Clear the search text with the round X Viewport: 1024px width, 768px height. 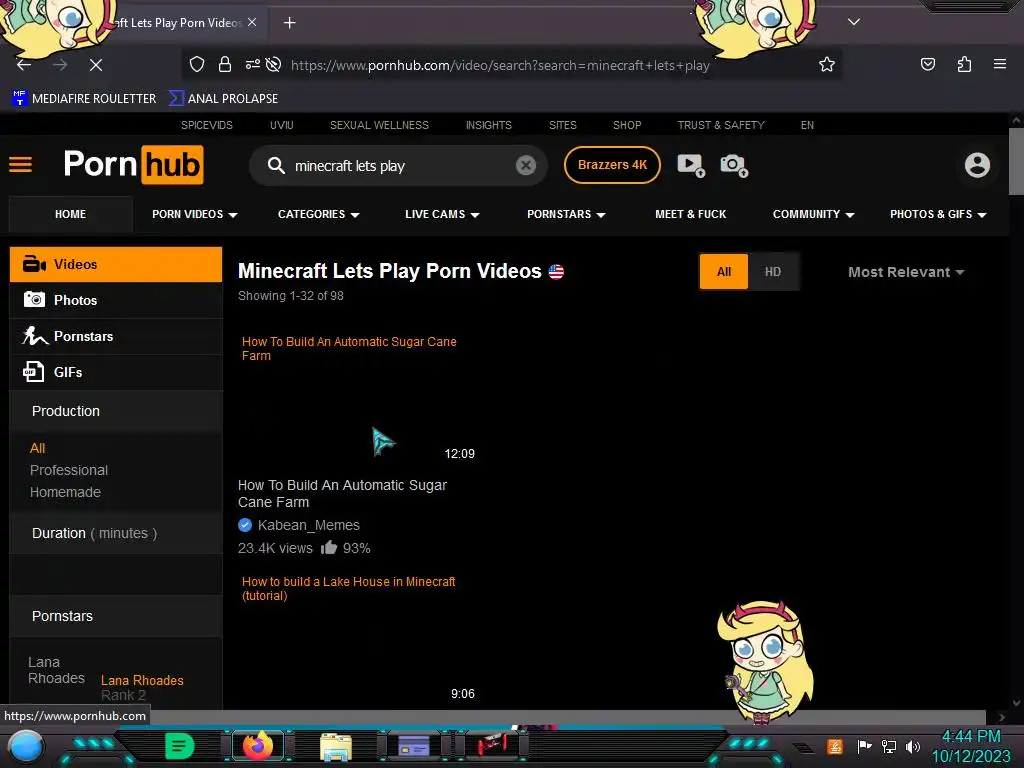(526, 165)
